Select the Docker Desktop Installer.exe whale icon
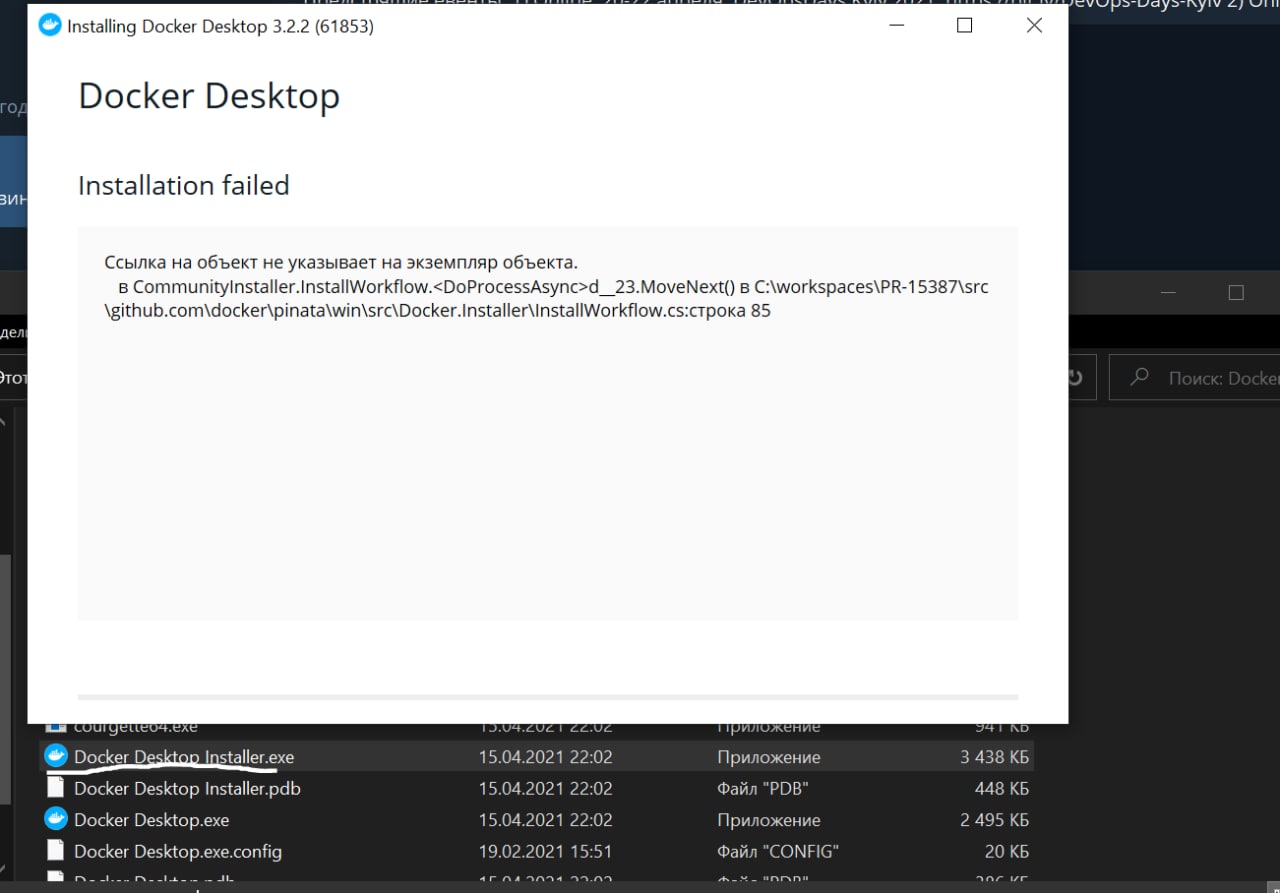Screen dimensions: 1280x893 tap(56, 756)
